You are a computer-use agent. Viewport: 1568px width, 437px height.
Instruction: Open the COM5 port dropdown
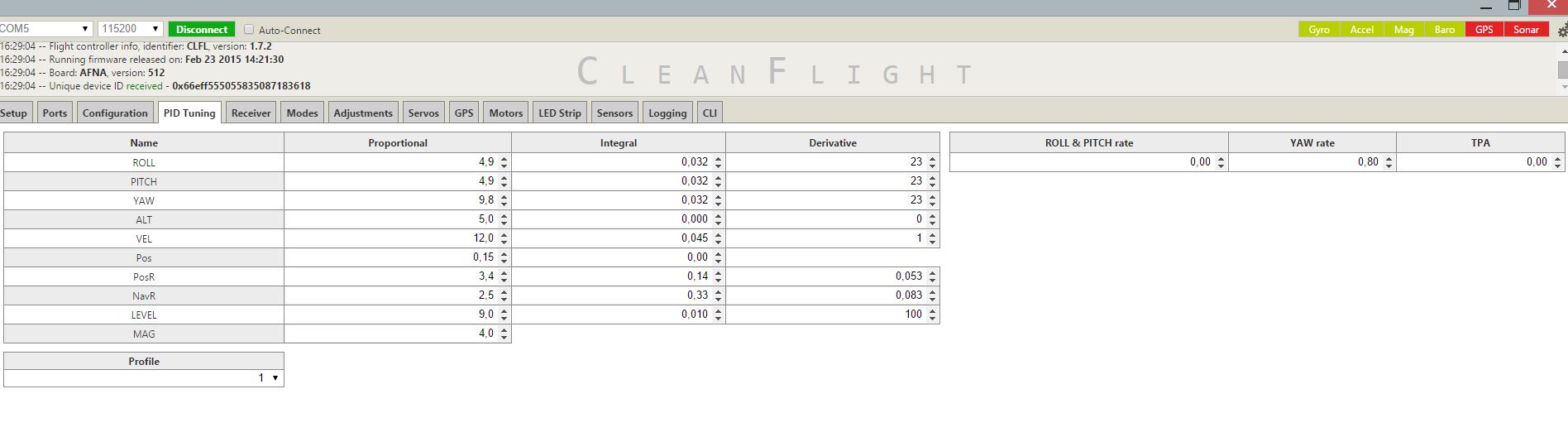45,29
